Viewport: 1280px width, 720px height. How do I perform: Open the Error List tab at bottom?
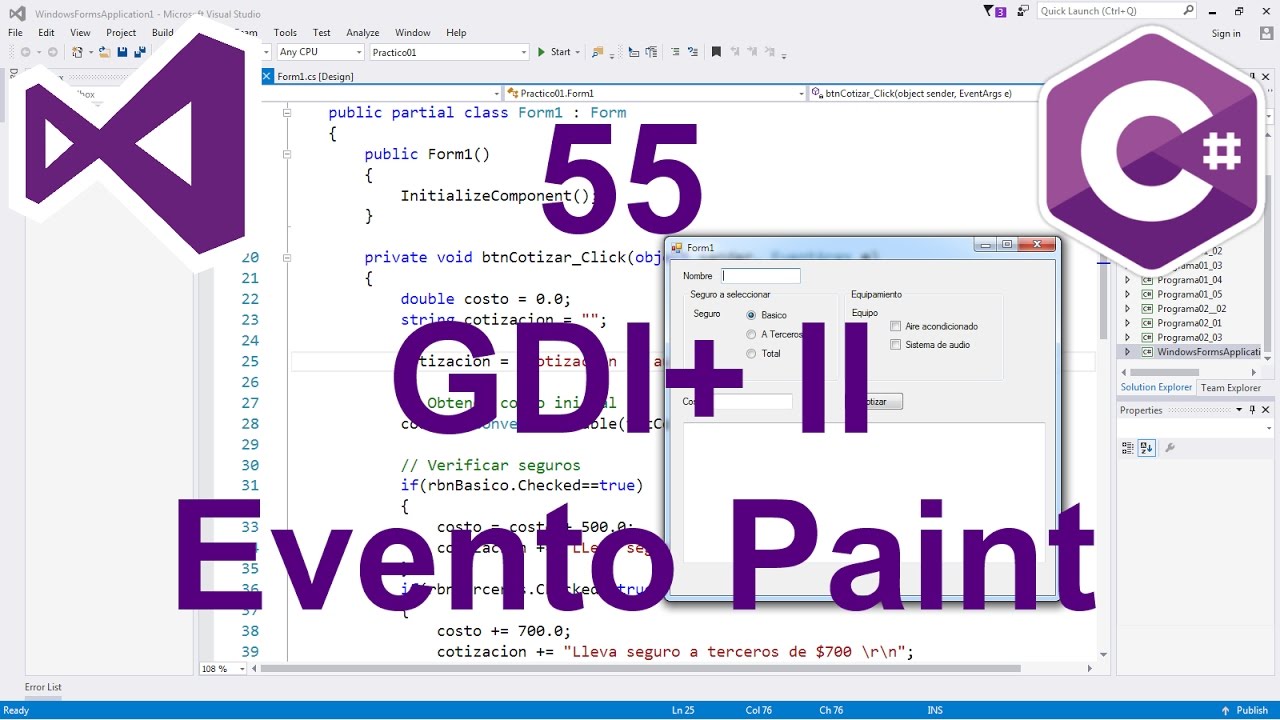[x=43, y=687]
